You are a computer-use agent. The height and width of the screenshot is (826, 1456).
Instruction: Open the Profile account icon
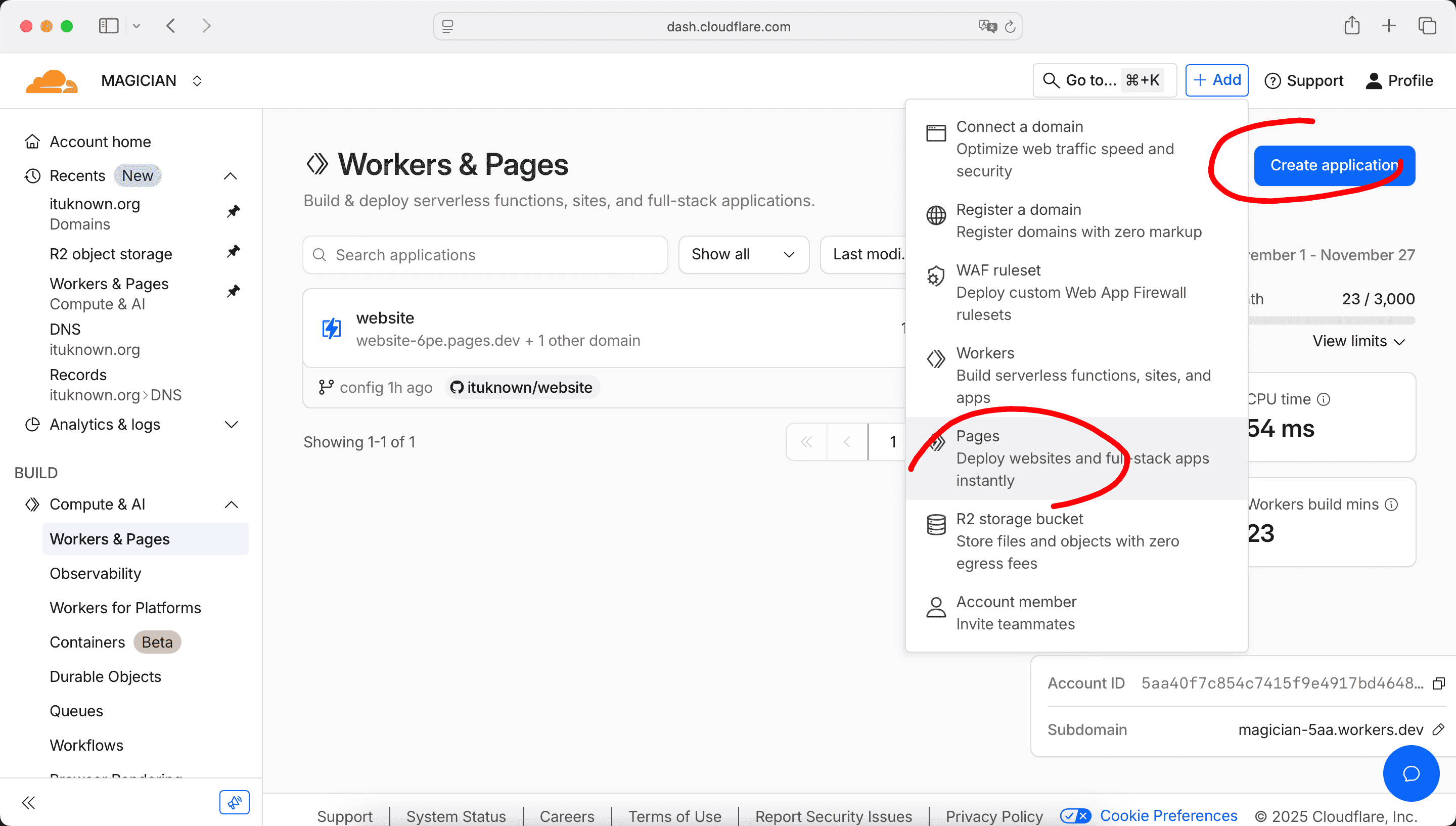(x=1374, y=80)
